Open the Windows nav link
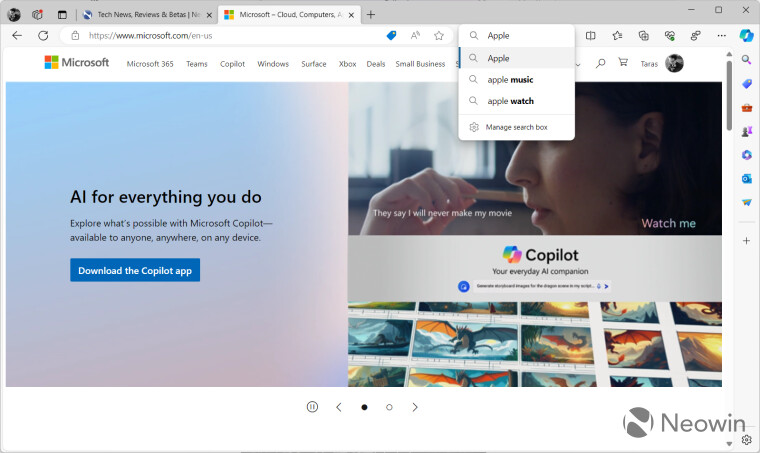Screen dimensions: 760x453 (273, 64)
